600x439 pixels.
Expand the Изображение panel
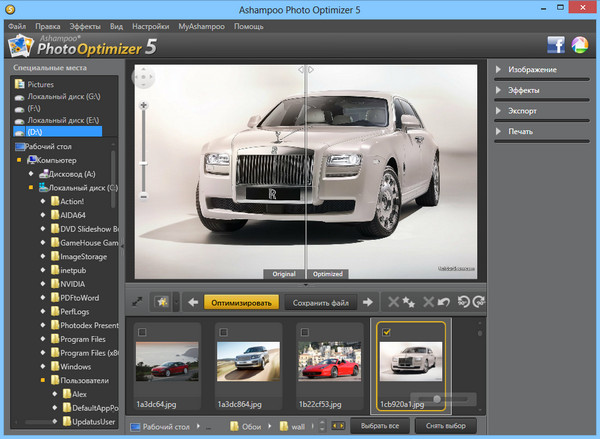pyautogui.click(x=531, y=70)
